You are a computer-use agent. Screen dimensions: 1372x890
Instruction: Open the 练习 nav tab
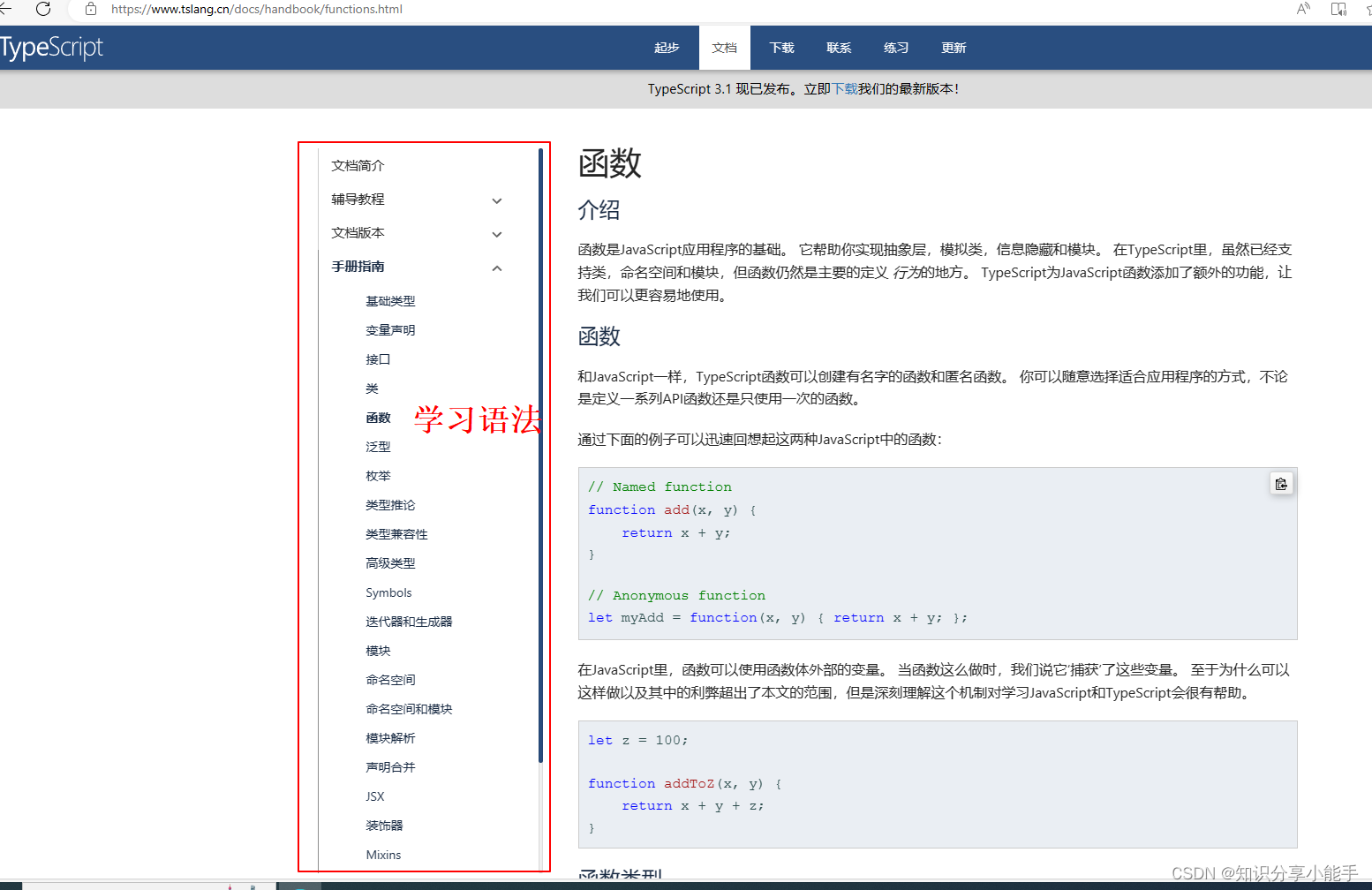click(x=896, y=48)
